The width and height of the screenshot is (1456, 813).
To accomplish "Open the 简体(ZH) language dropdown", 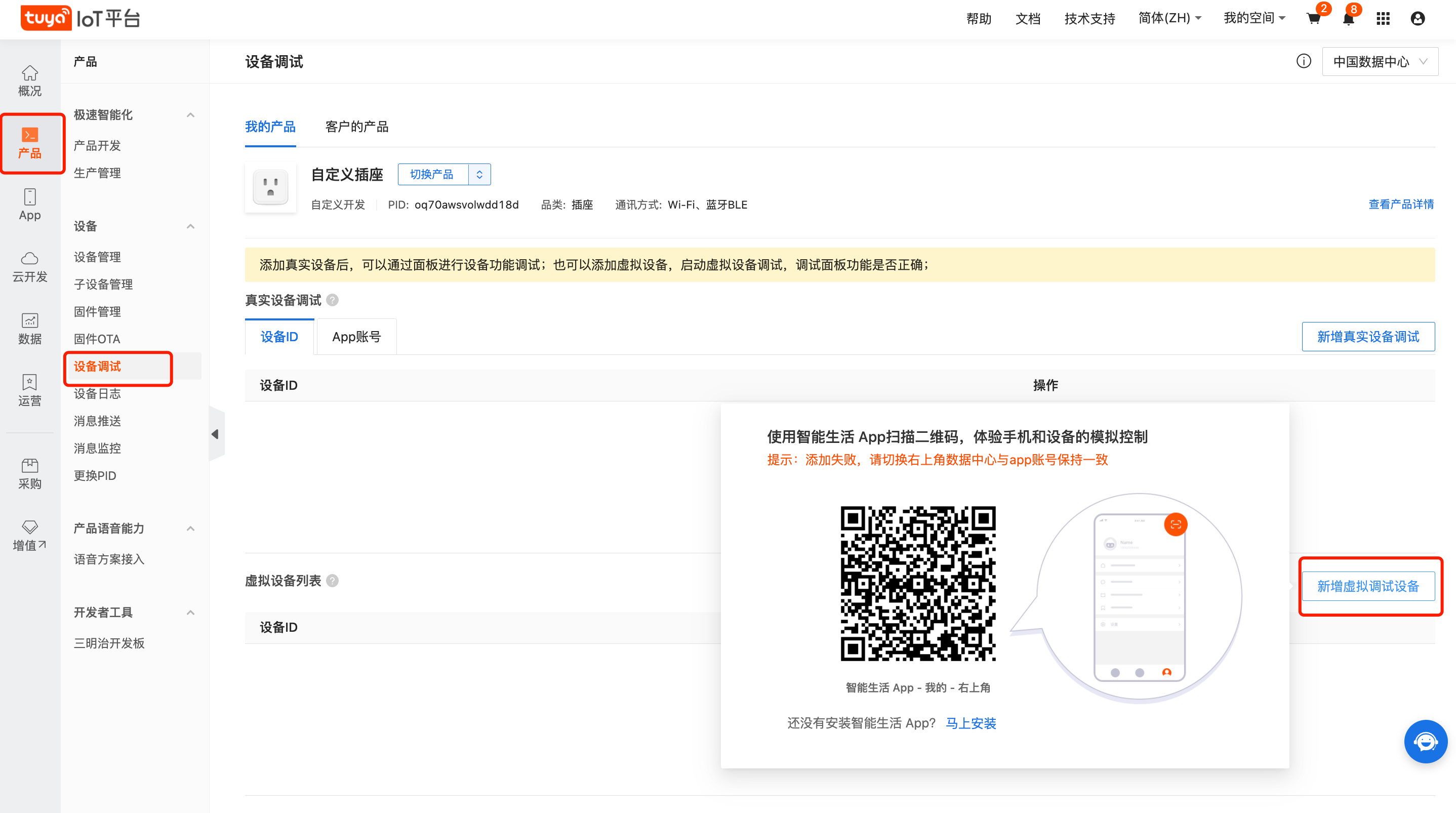I will (x=1169, y=18).
